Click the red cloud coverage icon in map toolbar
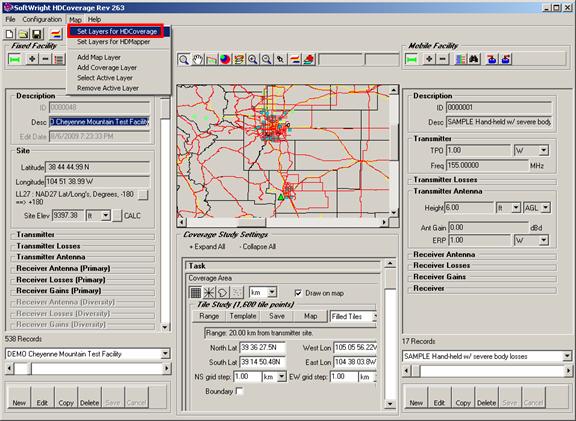 [x=309, y=59]
